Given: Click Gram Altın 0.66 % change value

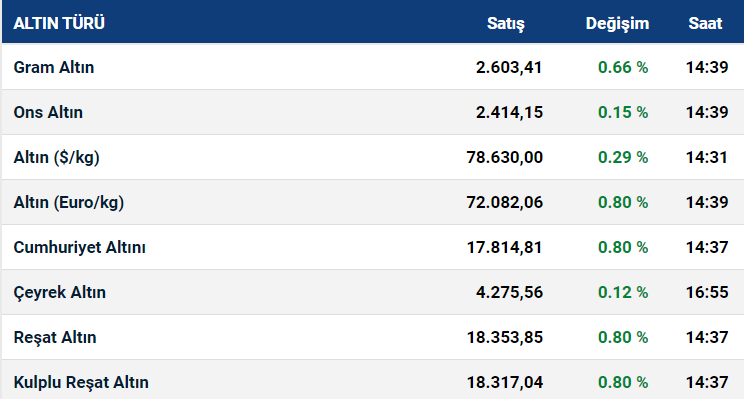Looking at the screenshot, I should [x=623, y=67].
